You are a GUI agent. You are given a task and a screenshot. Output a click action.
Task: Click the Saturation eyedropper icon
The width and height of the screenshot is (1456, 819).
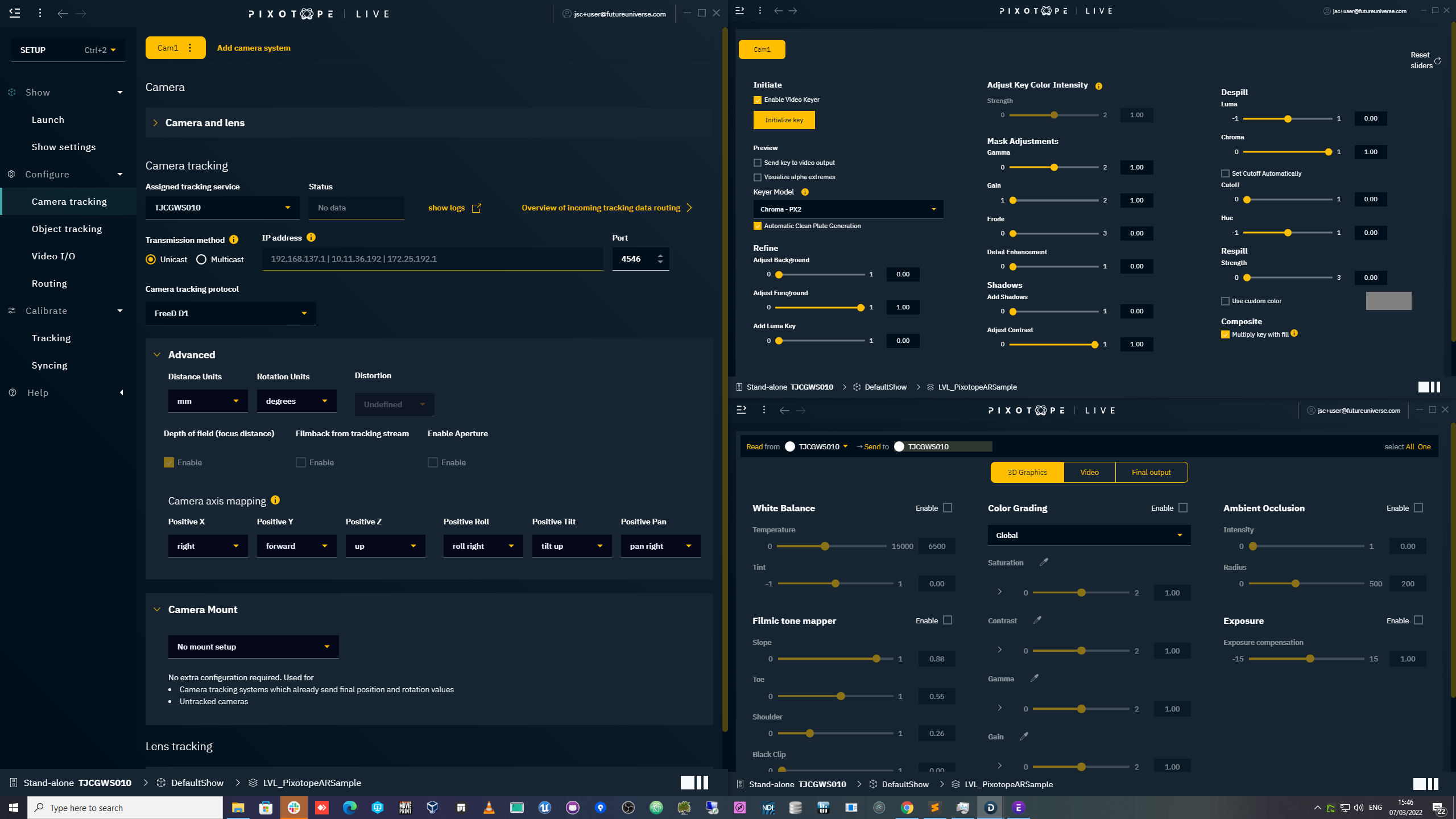[1044, 562]
